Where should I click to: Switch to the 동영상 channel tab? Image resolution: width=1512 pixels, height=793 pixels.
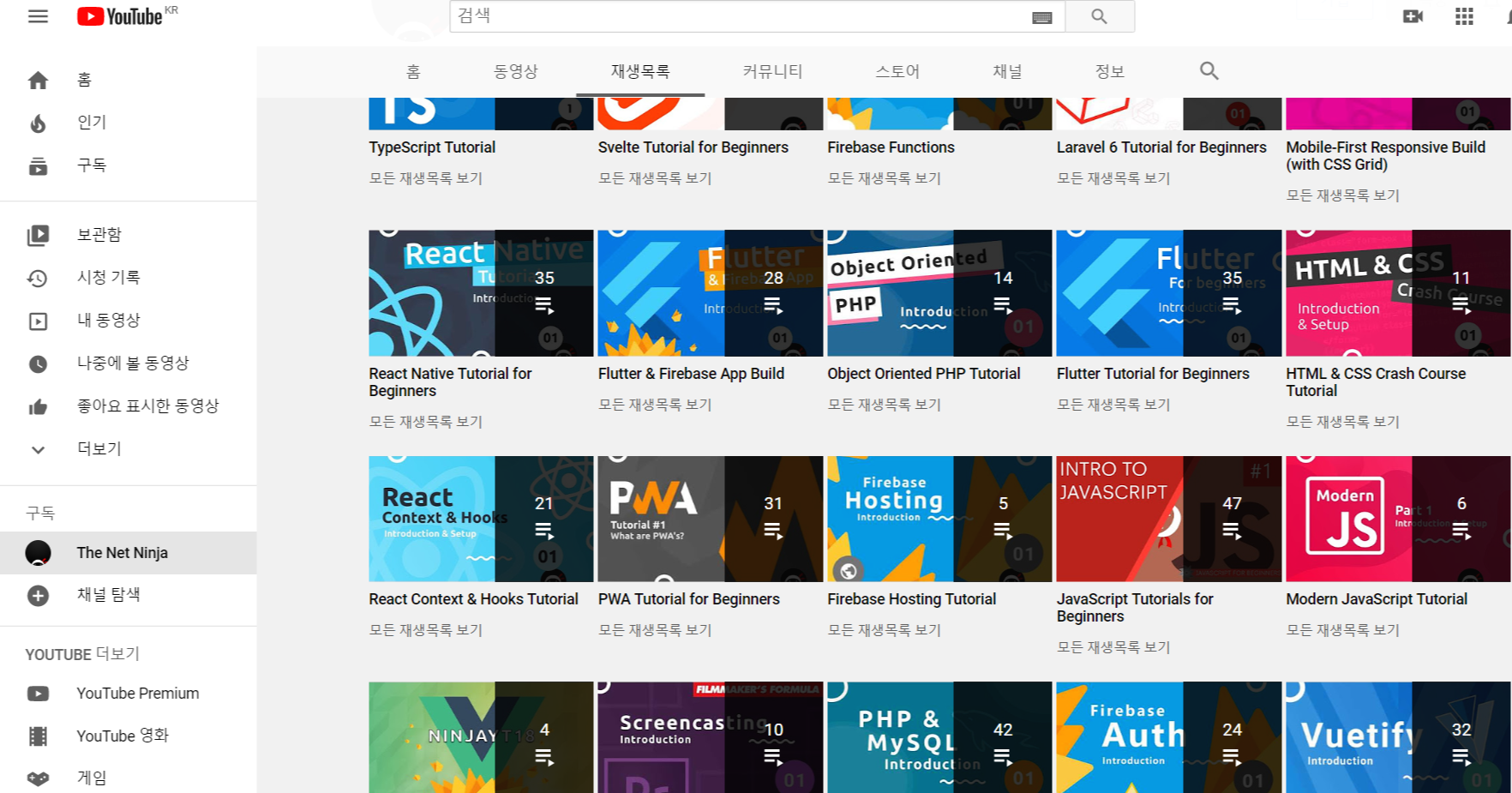point(516,72)
